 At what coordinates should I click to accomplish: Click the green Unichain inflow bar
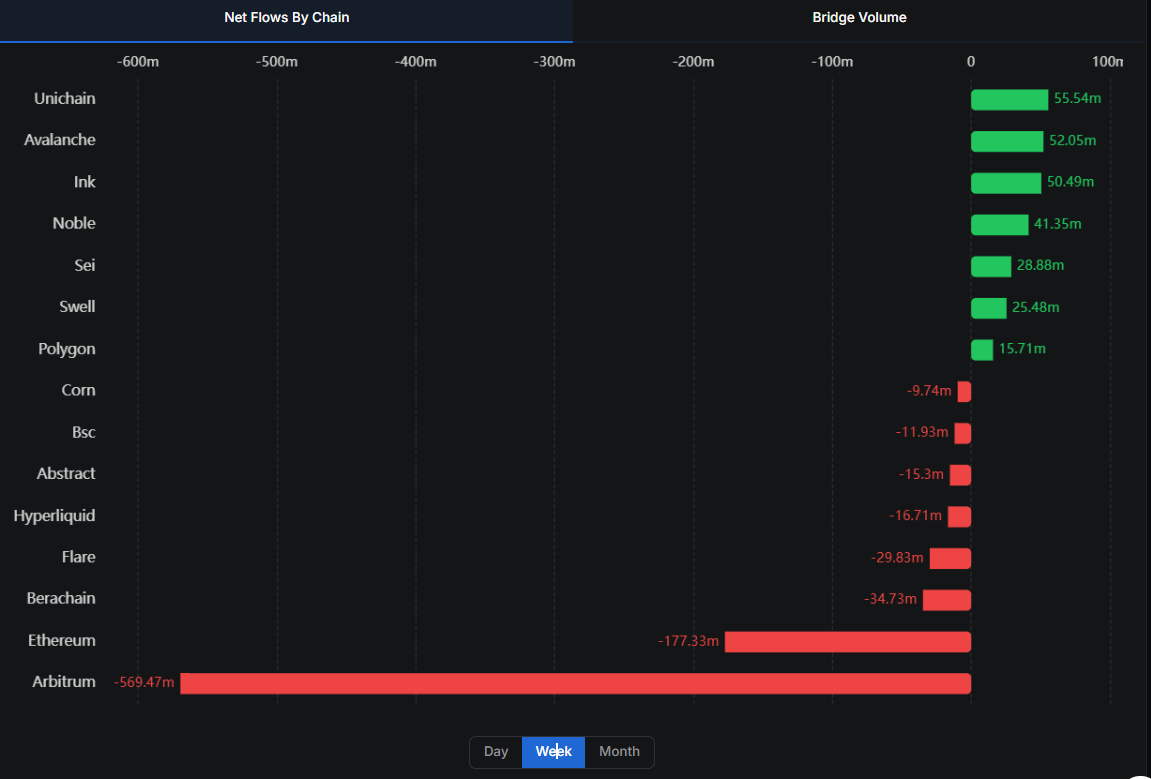1009,100
